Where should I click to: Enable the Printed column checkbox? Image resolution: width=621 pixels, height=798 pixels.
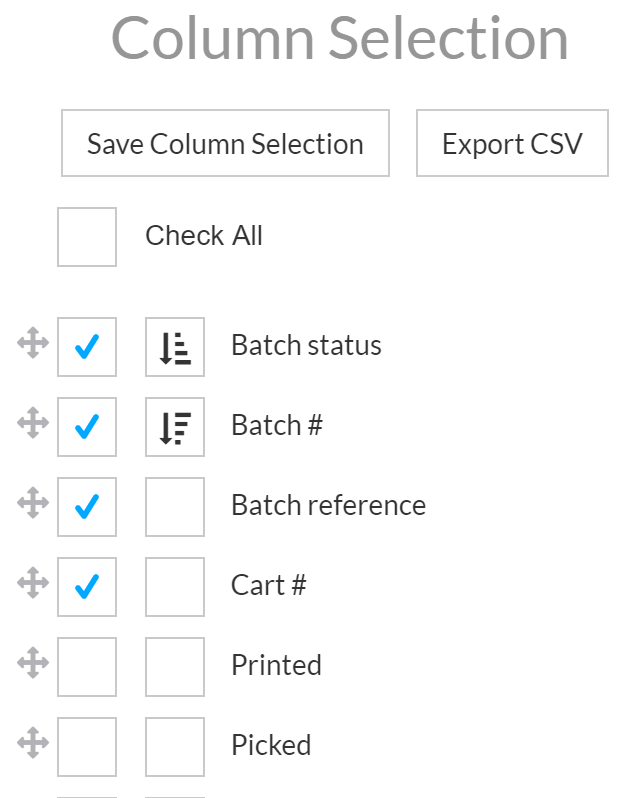point(87,667)
